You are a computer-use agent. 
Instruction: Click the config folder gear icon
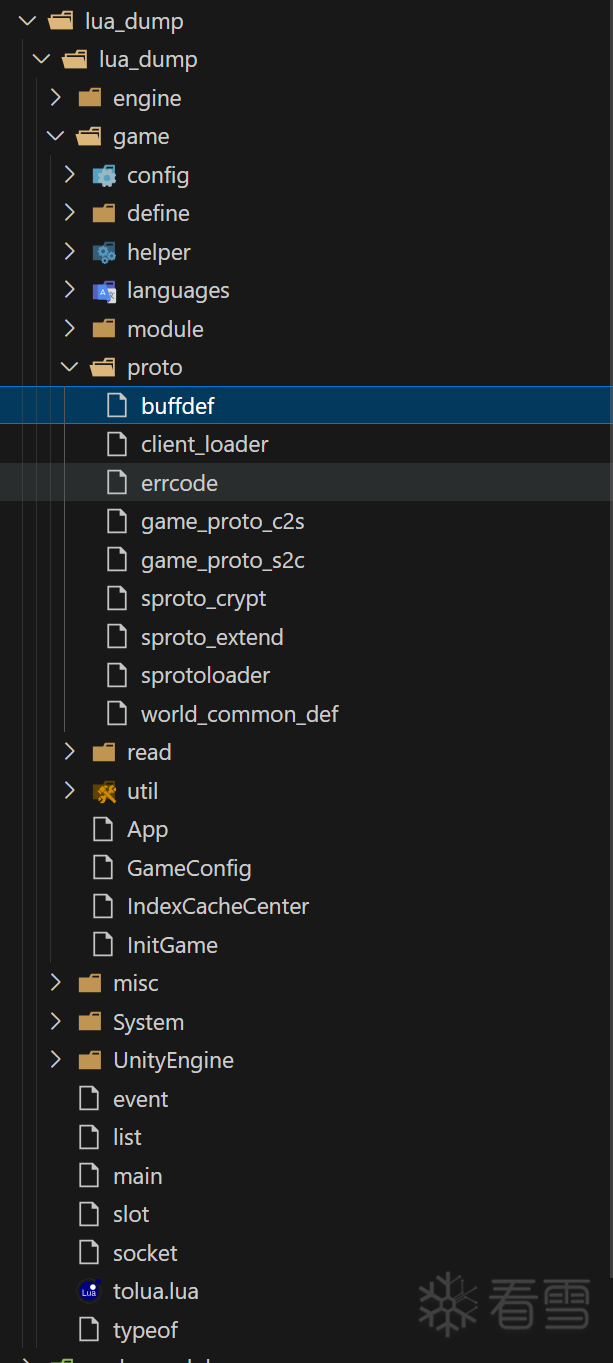tap(104, 176)
